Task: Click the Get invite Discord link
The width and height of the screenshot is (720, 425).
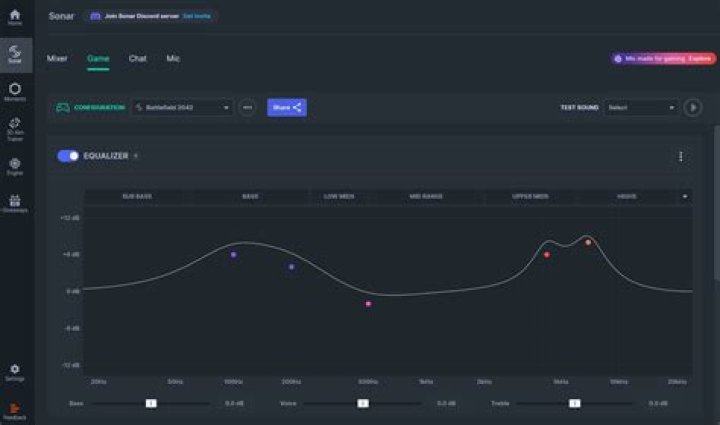Action: pos(197,16)
